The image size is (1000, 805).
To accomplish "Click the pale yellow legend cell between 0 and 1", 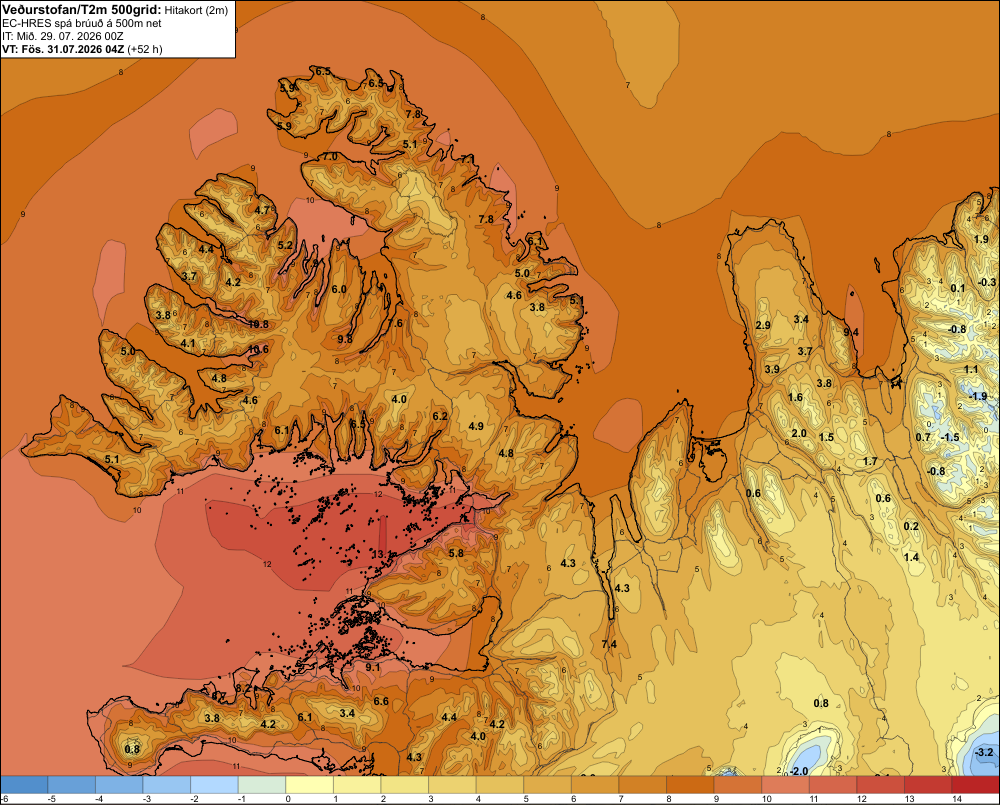I will (309, 784).
